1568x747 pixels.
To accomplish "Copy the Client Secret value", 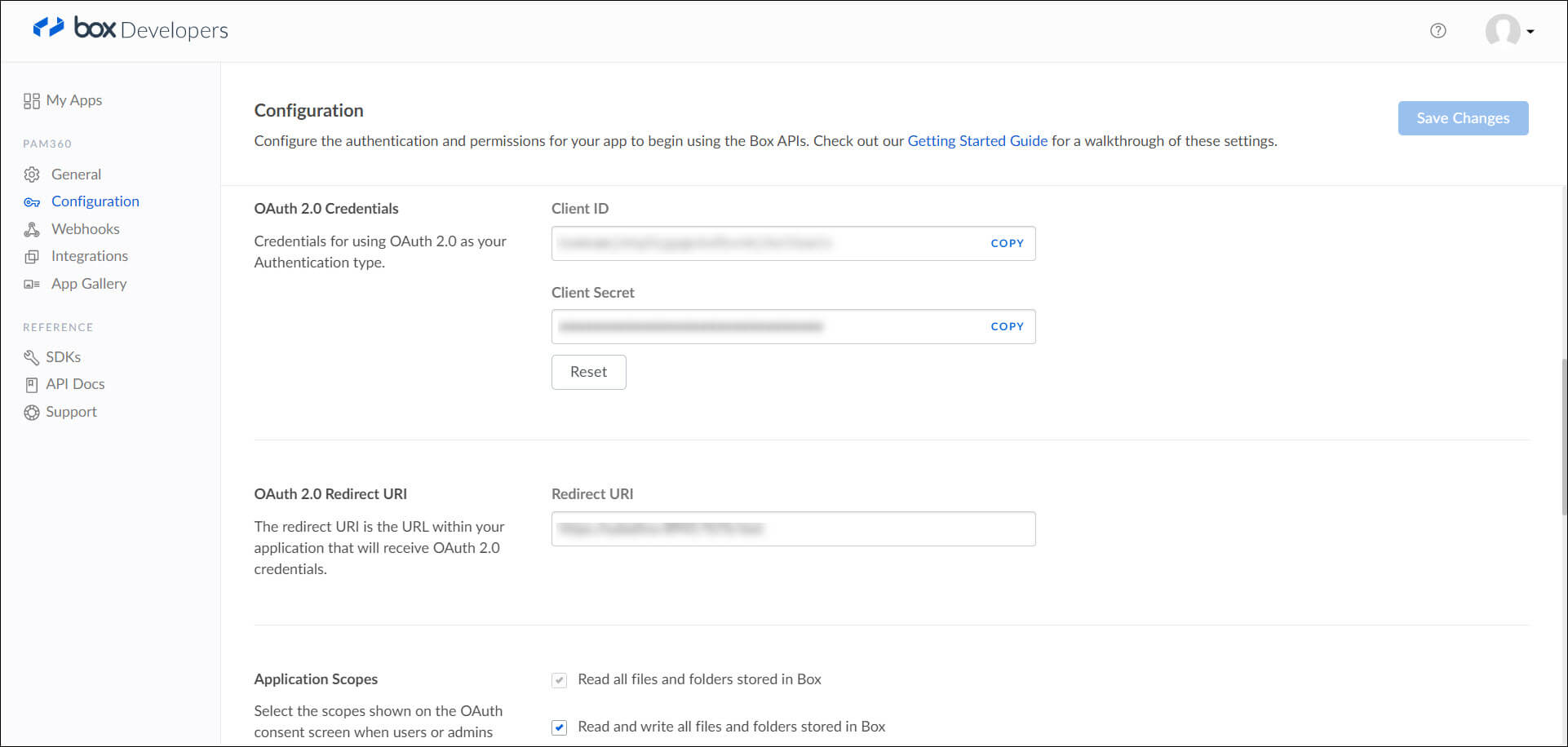I will (x=1007, y=326).
